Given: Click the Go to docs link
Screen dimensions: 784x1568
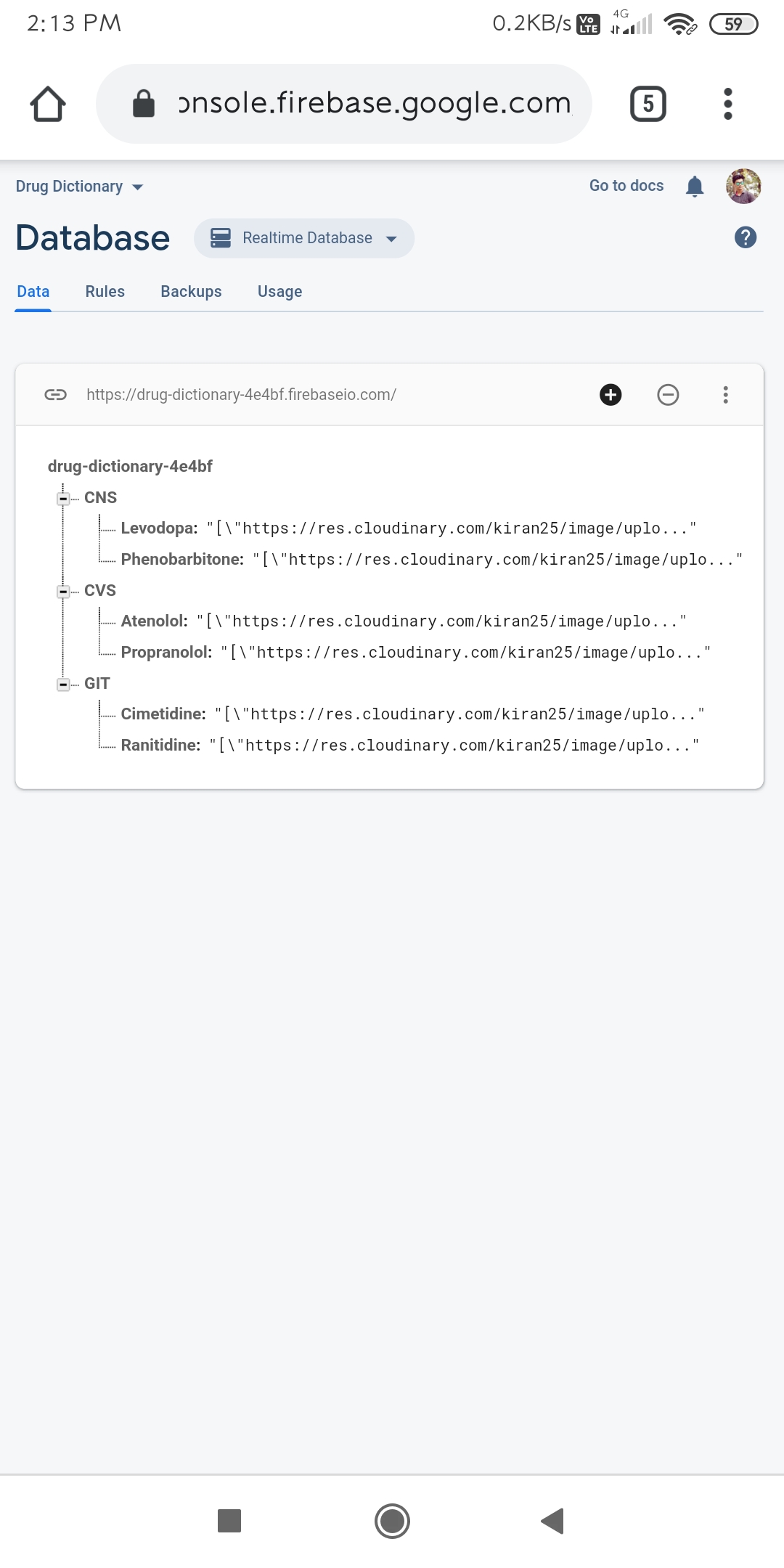Looking at the screenshot, I should coord(626,186).
